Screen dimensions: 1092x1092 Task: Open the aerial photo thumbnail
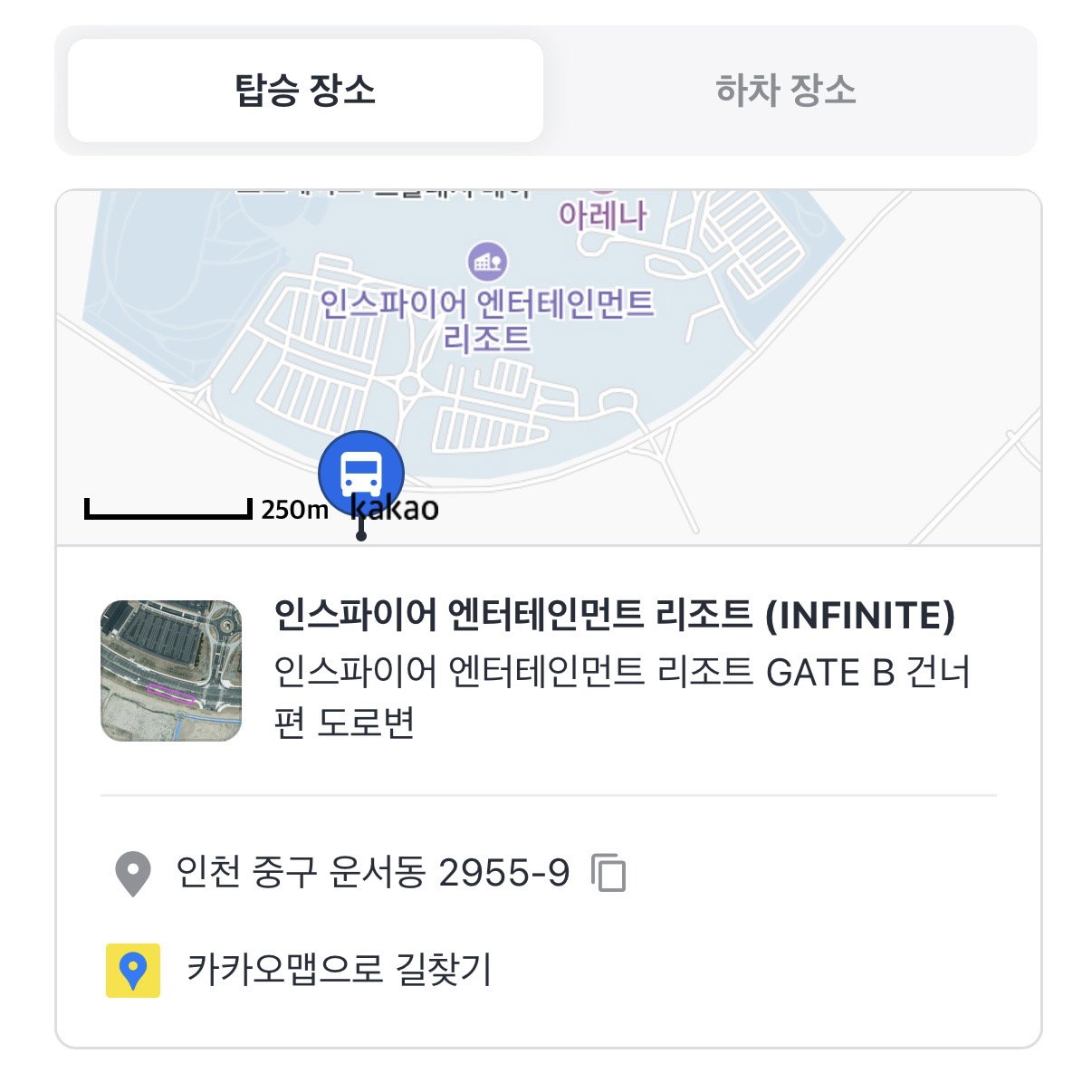[171, 671]
